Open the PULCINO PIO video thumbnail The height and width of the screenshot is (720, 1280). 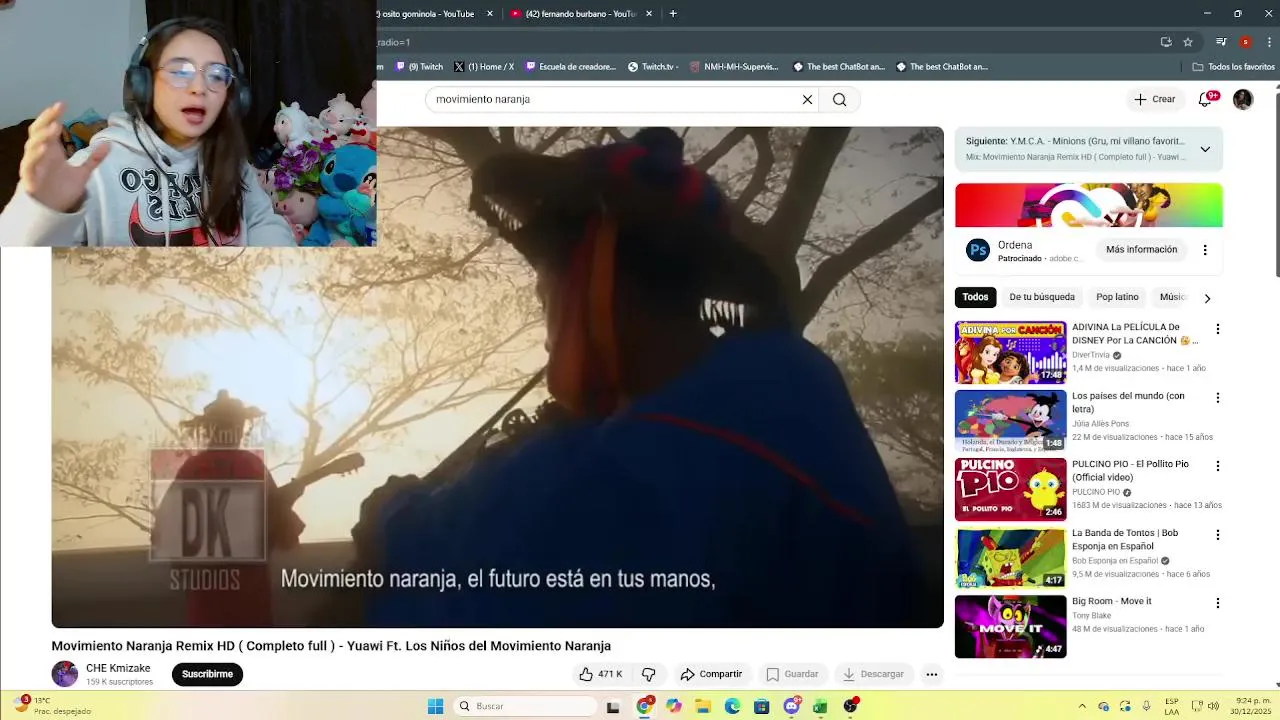[x=1010, y=489]
